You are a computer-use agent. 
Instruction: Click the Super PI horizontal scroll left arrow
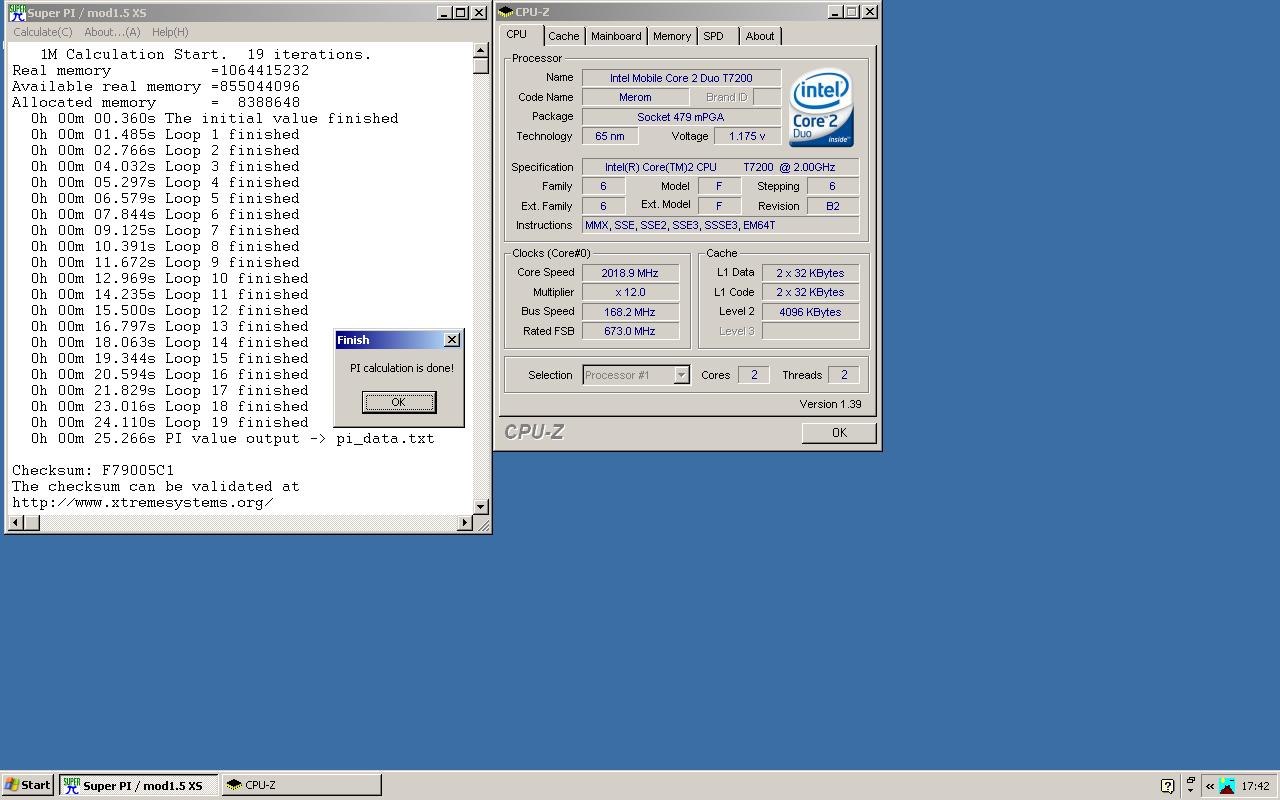pyautogui.click(x=16, y=522)
